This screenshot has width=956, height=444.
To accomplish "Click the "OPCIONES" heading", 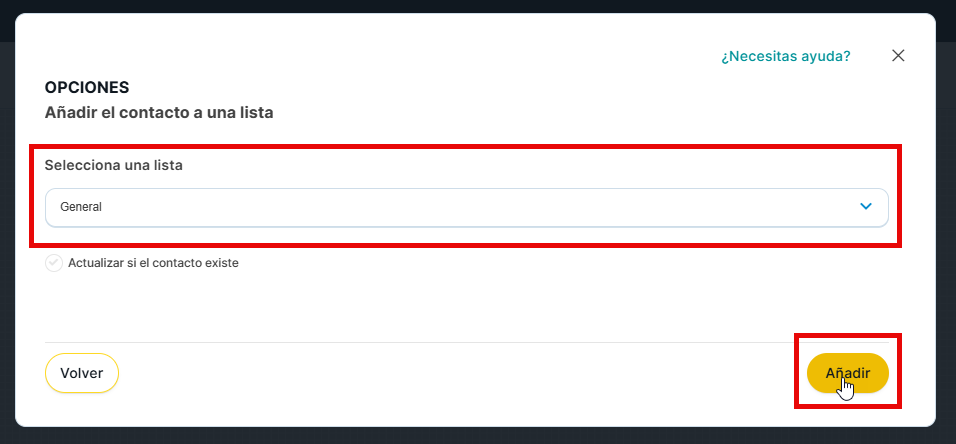I will point(87,88).
